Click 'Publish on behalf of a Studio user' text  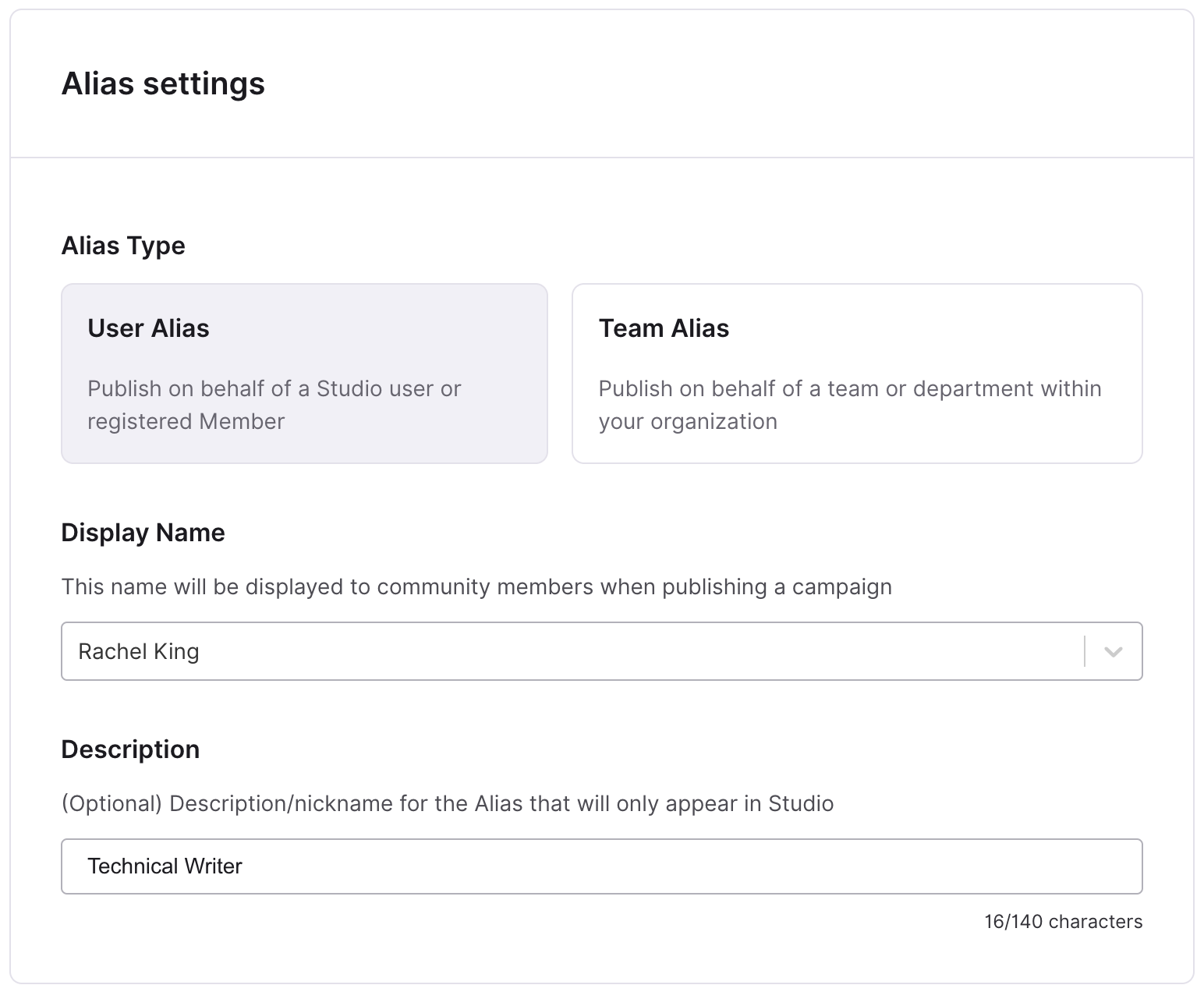pos(274,388)
